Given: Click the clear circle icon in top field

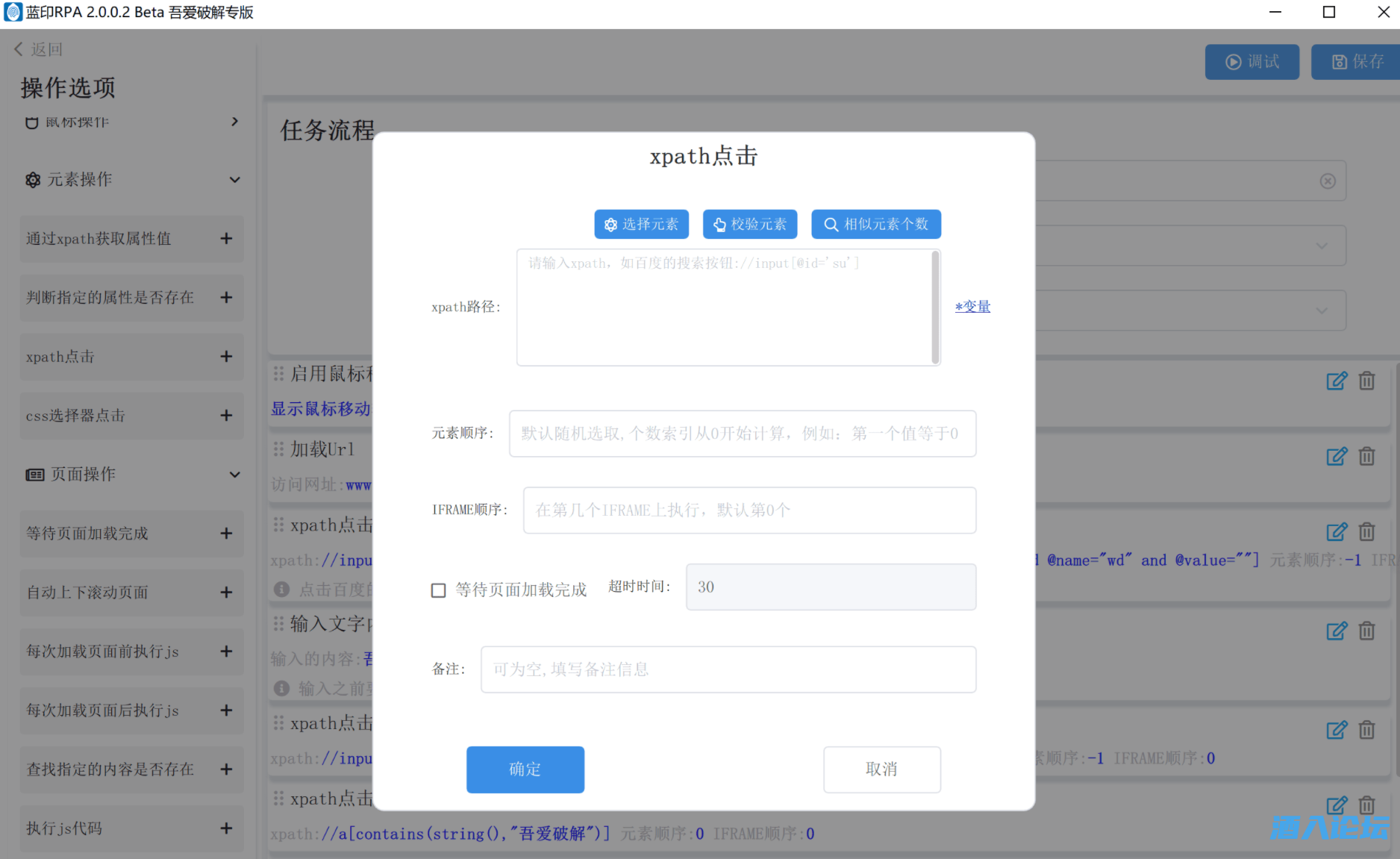Looking at the screenshot, I should pyautogui.click(x=1328, y=181).
